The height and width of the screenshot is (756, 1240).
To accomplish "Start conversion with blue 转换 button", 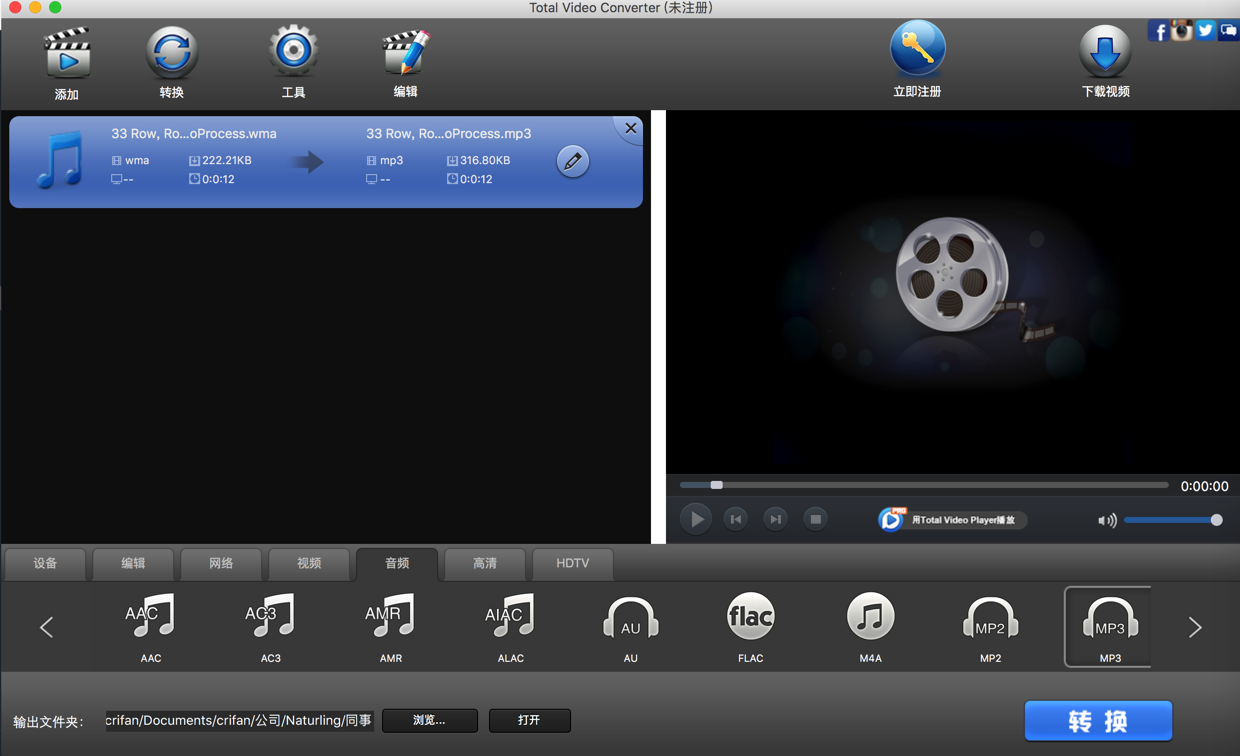I will 1098,721.
